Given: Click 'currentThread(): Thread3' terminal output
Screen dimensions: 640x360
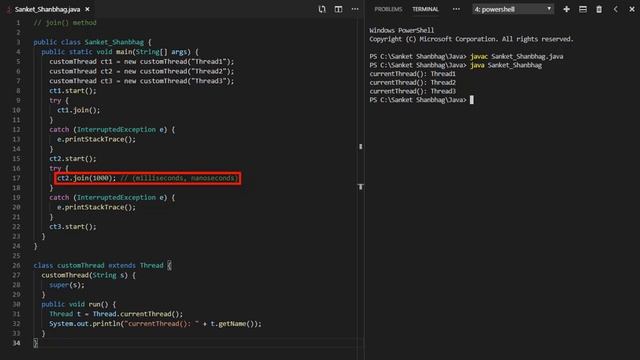Looking at the screenshot, I should tap(413, 91).
